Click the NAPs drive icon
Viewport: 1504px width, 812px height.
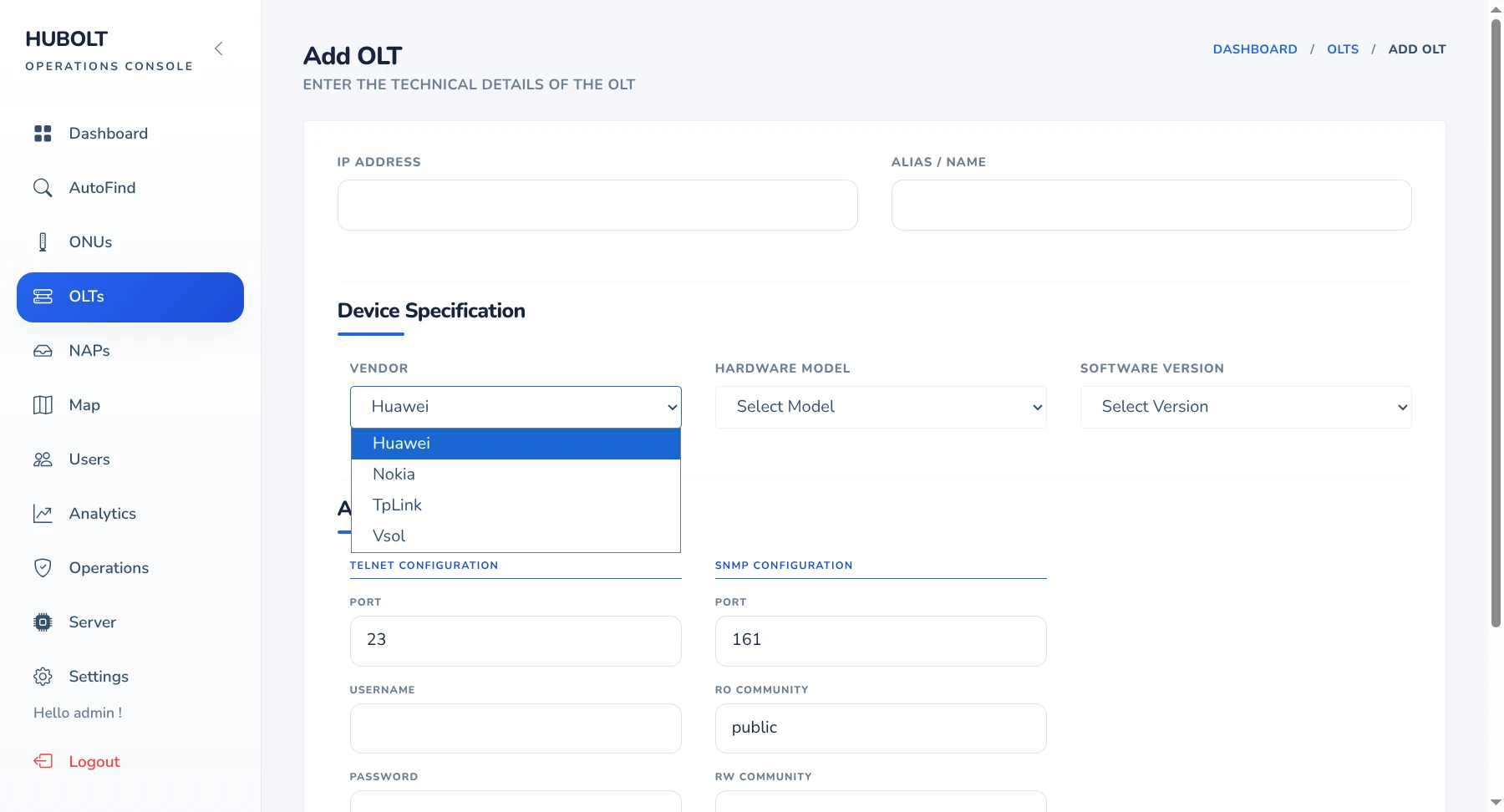pos(43,351)
